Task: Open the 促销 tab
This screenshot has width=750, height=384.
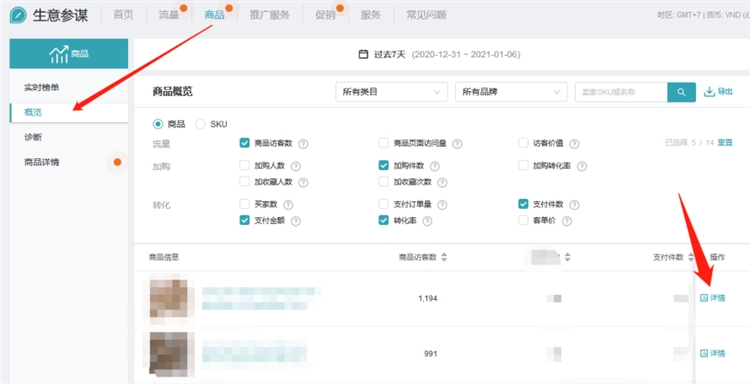Action: (325, 15)
